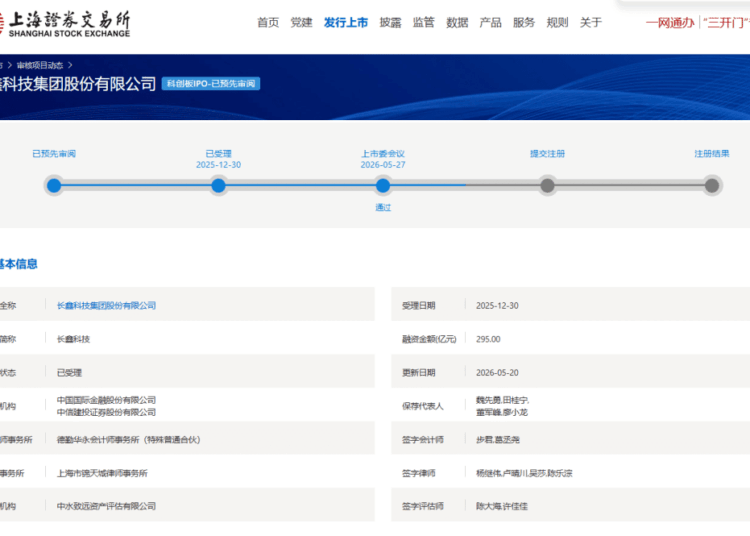This screenshot has width=750, height=536.
Task: Select the 已受理 timeline dot
Action: (x=219, y=186)
